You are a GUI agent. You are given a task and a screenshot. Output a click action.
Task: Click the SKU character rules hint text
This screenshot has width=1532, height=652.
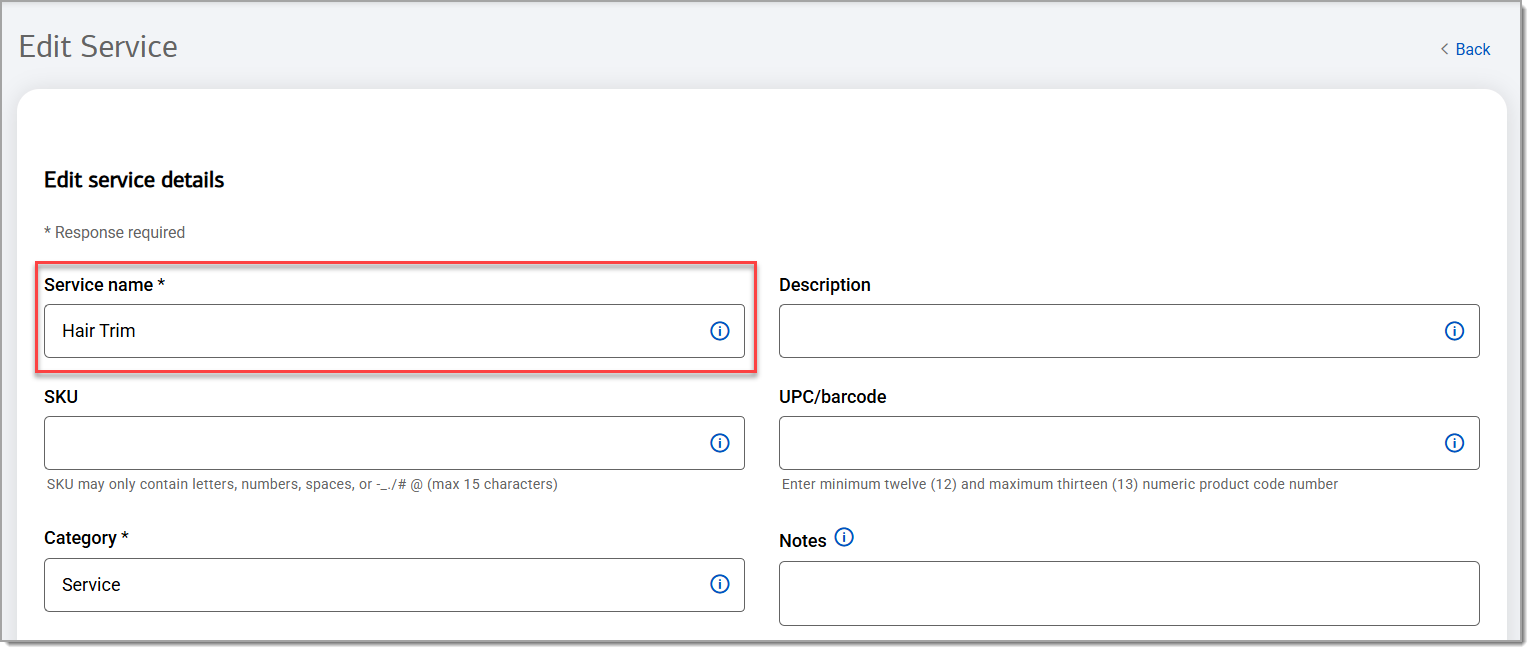302,484
